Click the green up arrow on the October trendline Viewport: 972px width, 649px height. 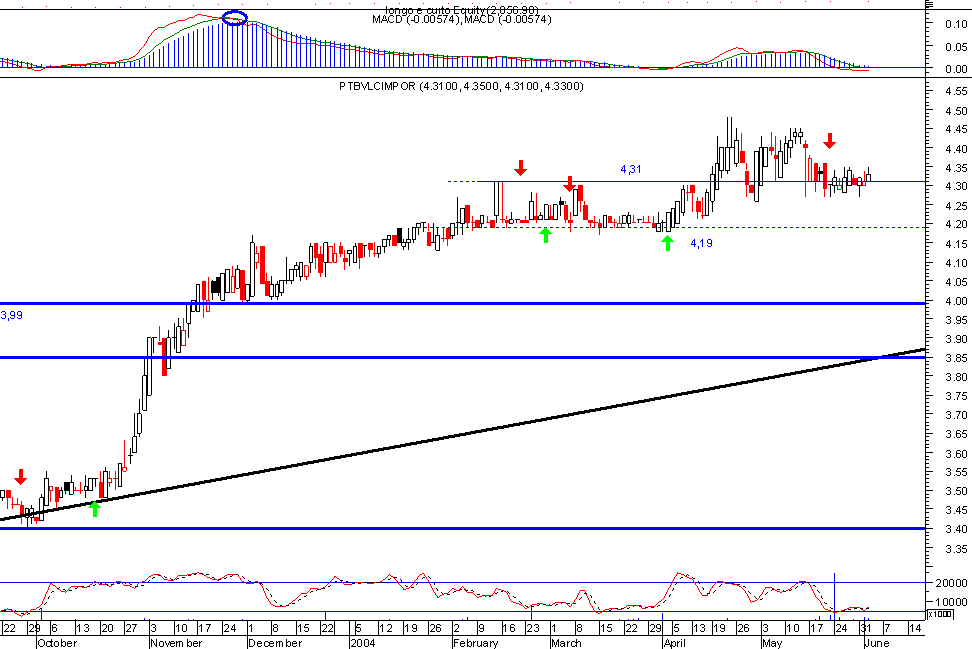(x=94, y=508)
